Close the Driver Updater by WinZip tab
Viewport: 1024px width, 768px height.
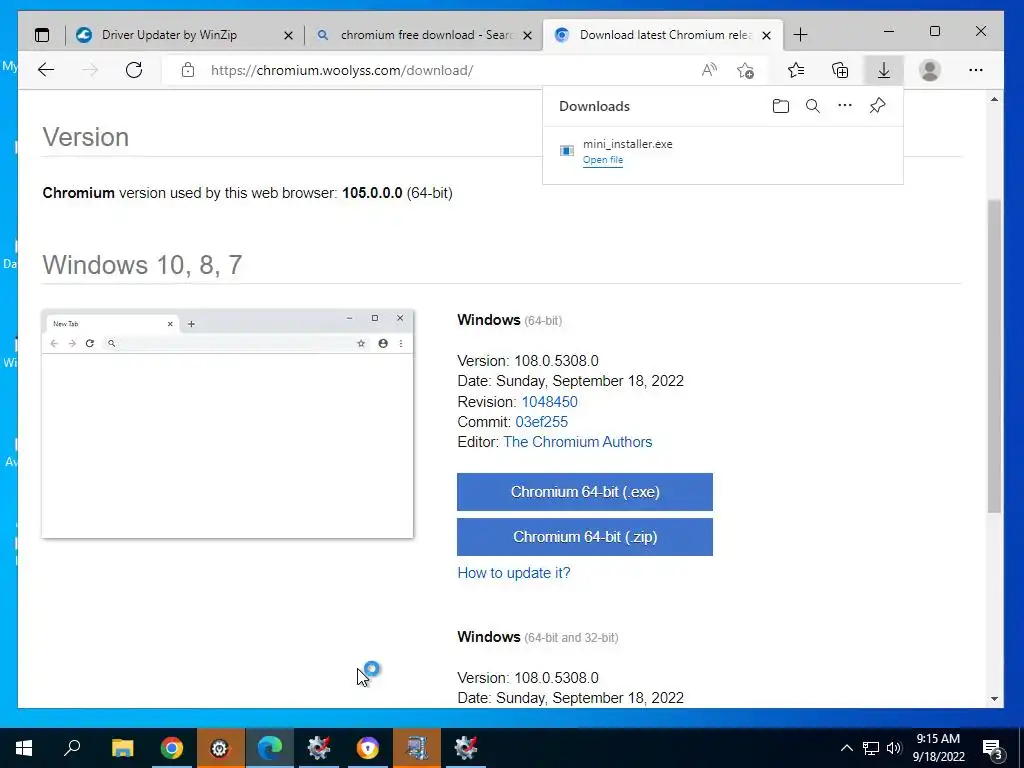click(288, 35)
